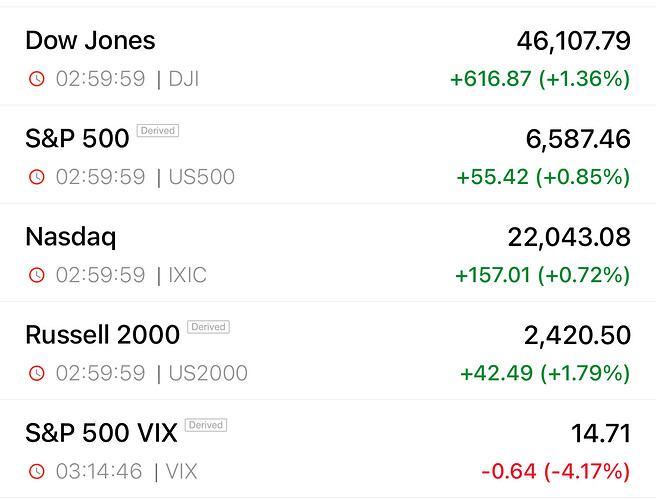Image resolution: width=656 pixels, height=500 pixels.
Task: Click the clock icon in VIX row
Action: coord(37,471)
